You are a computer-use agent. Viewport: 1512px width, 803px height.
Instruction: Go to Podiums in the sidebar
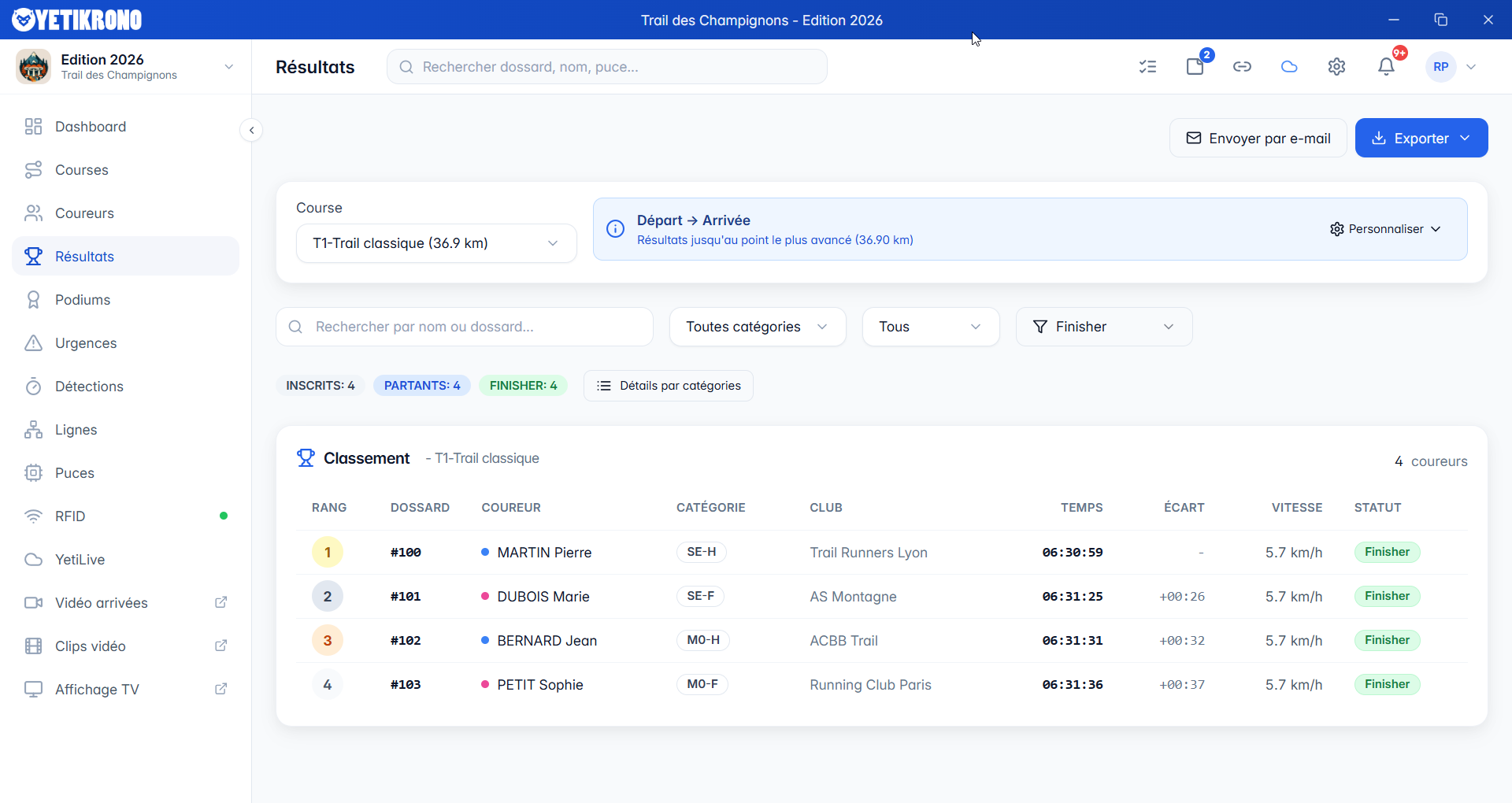pos(83,300)
